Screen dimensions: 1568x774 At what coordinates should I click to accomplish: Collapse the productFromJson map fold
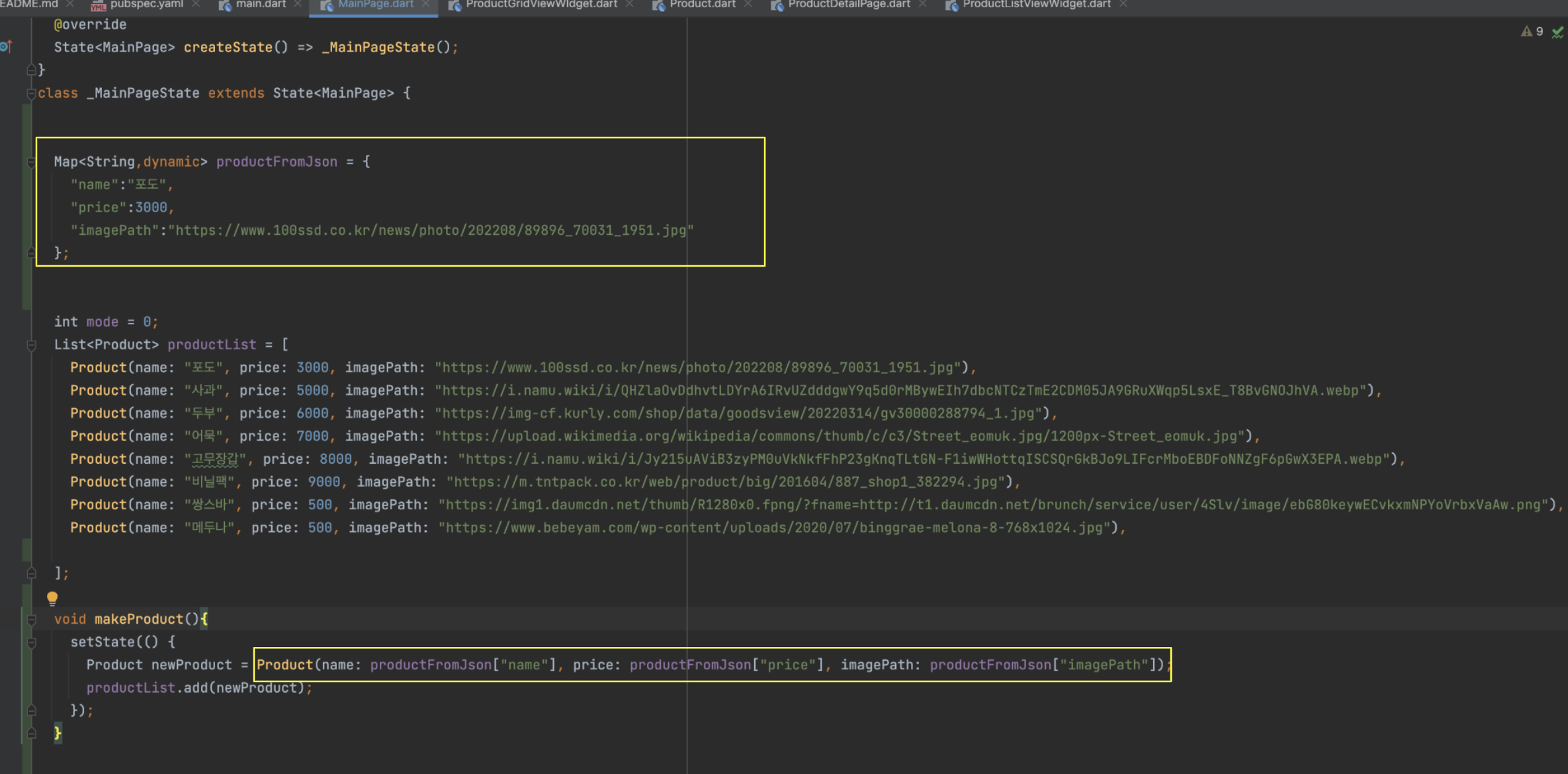coord(31,162)
